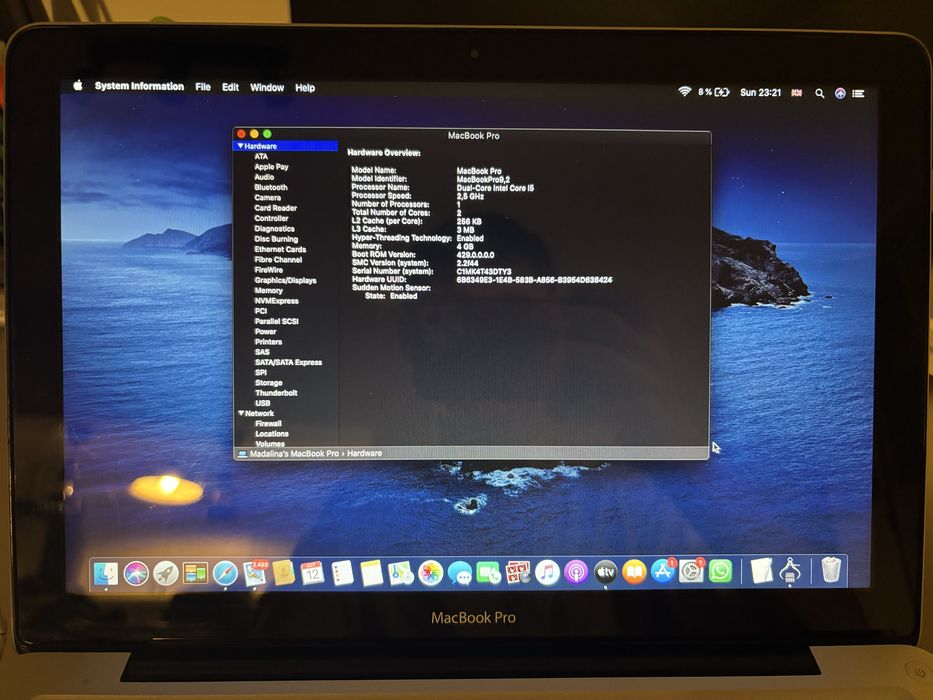The width and height of the screenshot is (933, 700).
Task: Click the Siri menu bar icon
Action: 840,93
